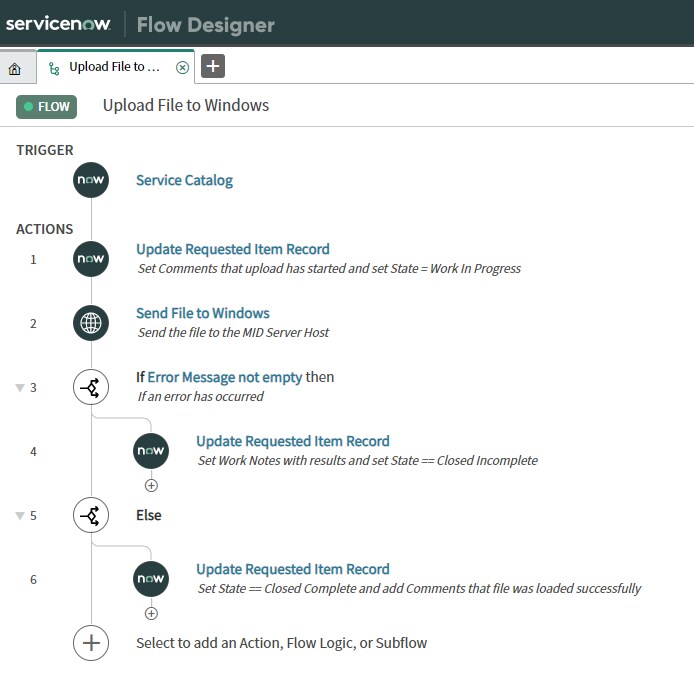Click the TRIGGER section label
This screenshot has height=679, width=694.
click(x=45, y=150)
